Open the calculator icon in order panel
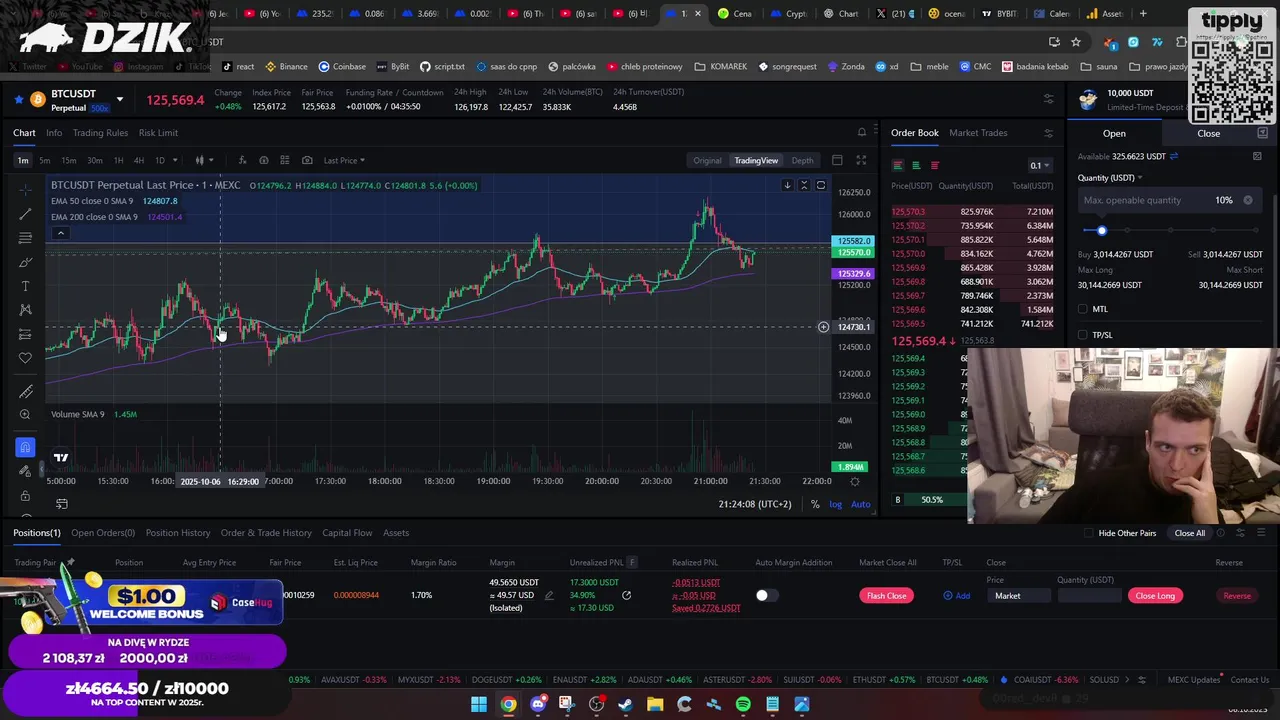Screen dimensions: 1280x720 (x=1257, y=156)
